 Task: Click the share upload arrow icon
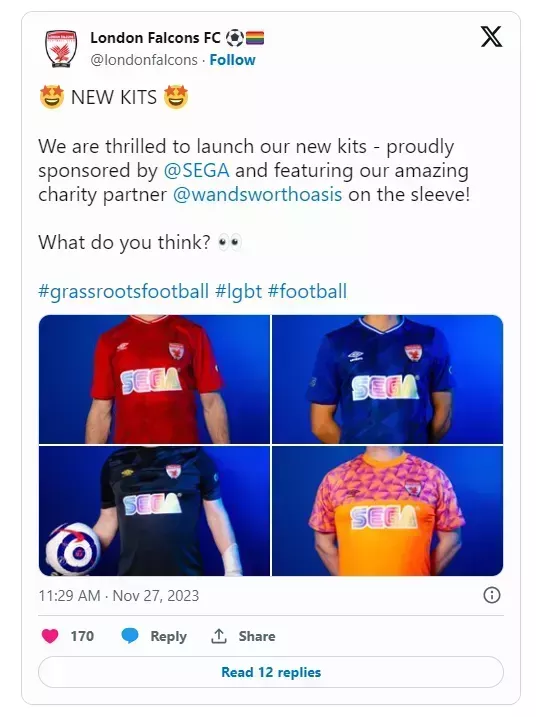coord(219,636)
